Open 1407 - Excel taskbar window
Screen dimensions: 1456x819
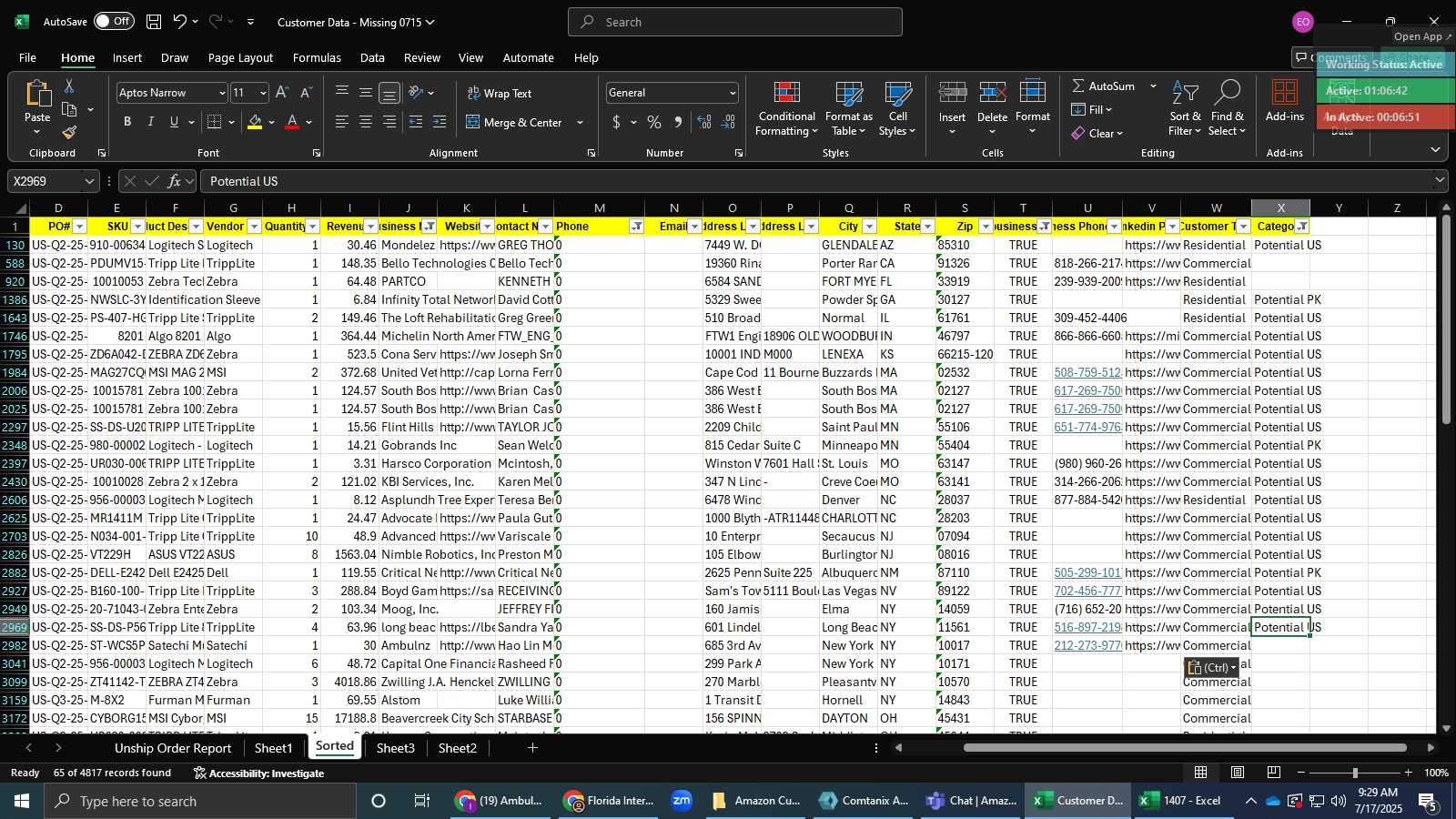(x=1181, y=801)
